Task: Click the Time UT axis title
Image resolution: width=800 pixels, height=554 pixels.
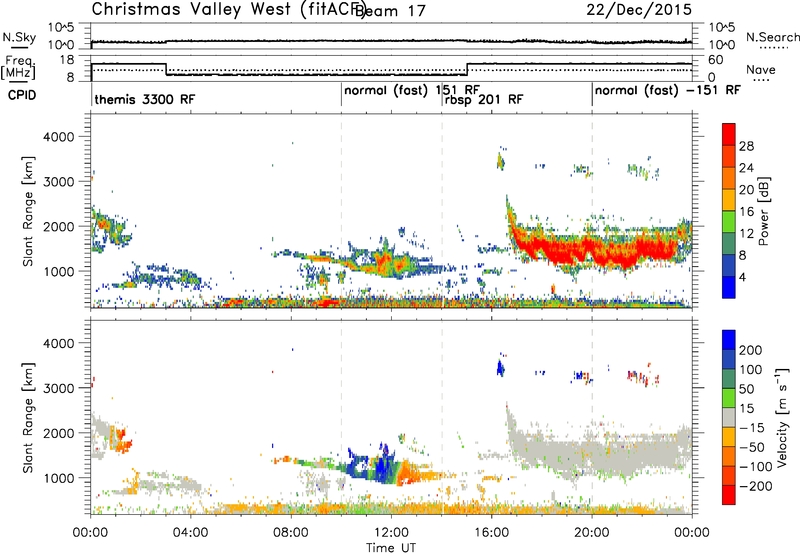Action: pos(391,548)
